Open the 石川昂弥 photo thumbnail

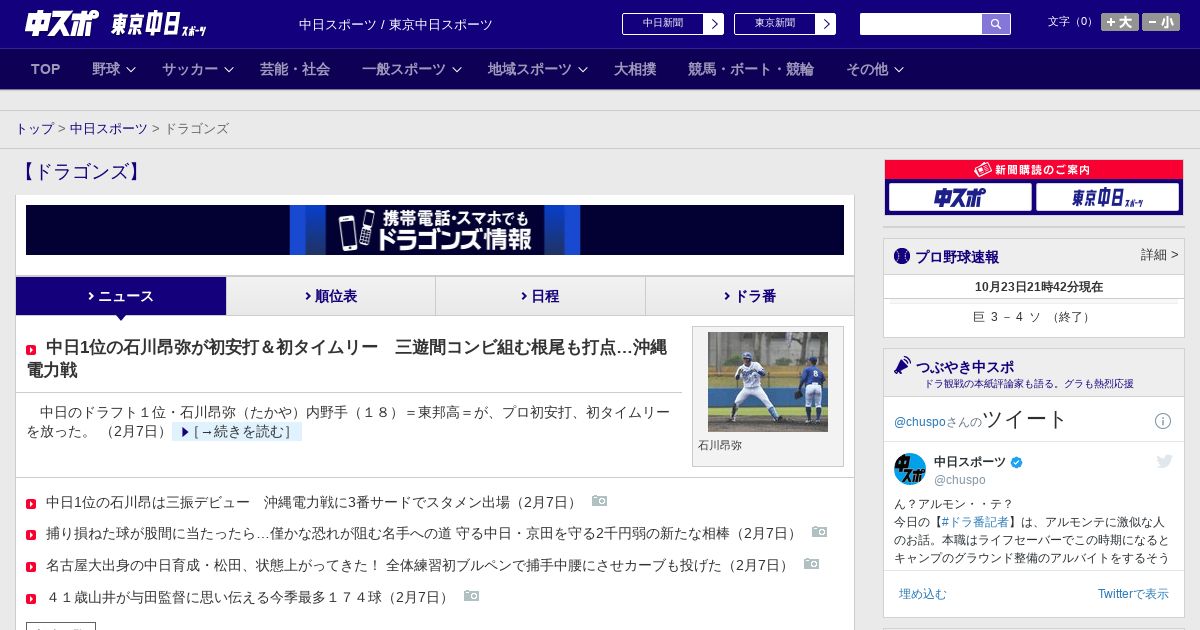(768, 382)
